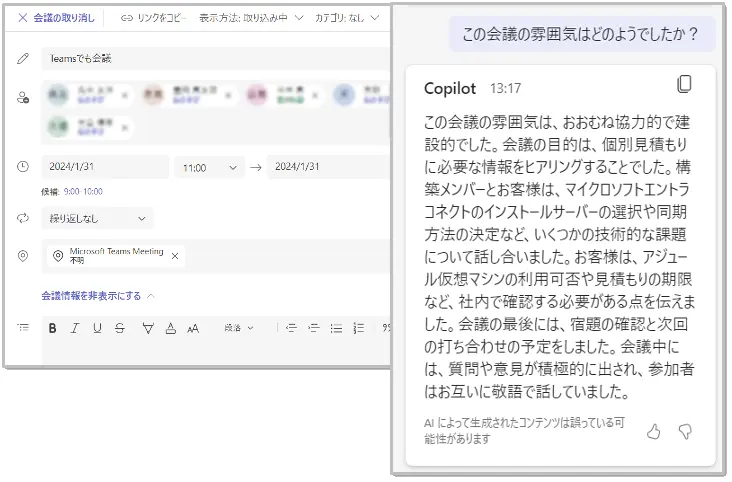This screenshot has height=482, width=732.
Task: Toggle bold formatting
Action: coord(53,328)
